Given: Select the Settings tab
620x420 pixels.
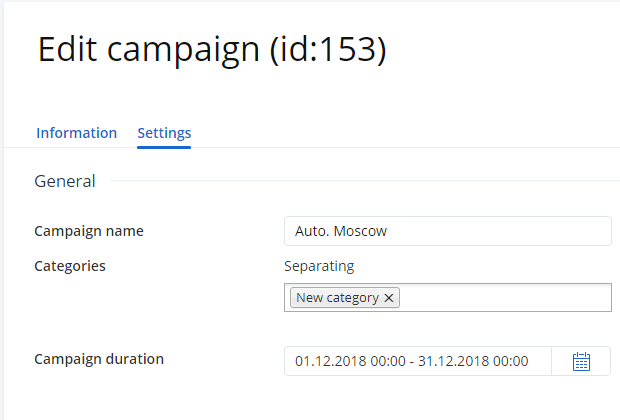Looking at the screenshot, I should pos(164,133).
